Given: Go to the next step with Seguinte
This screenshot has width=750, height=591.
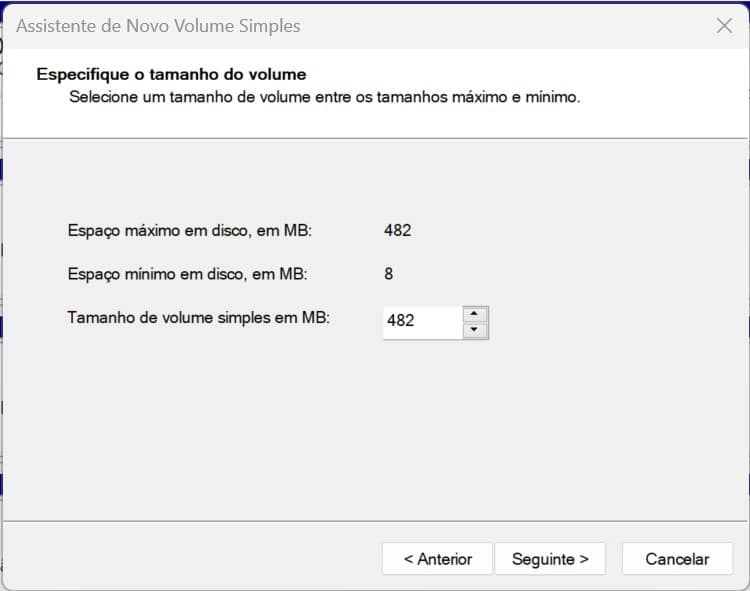Looking at the screenshot, I should [x=550, y=559].
